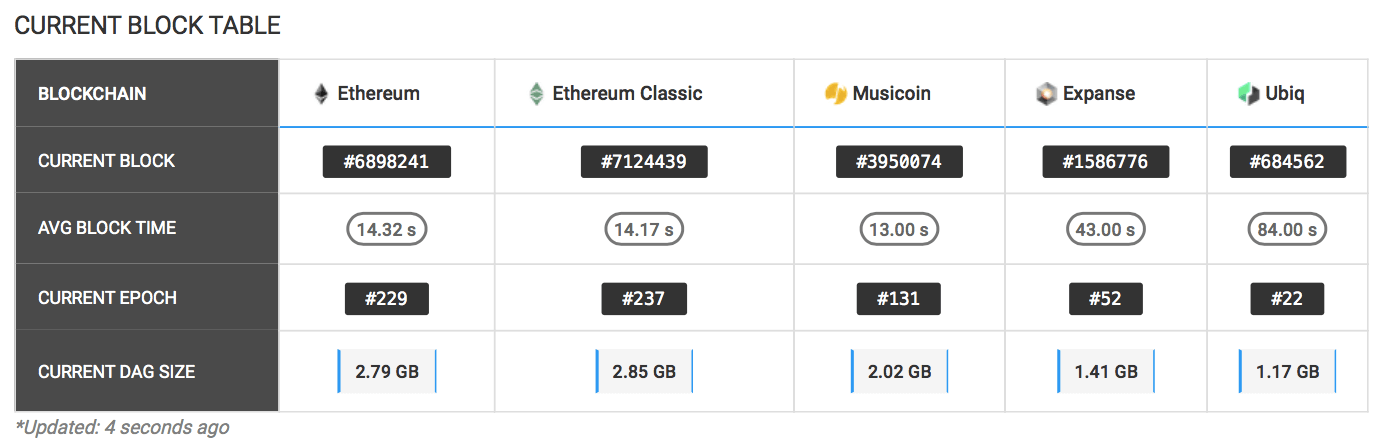The height and width of the screenshot is (445, 1380).
Task: Click Ubiq current block #684562 badge
Action: coord(1287,161)
